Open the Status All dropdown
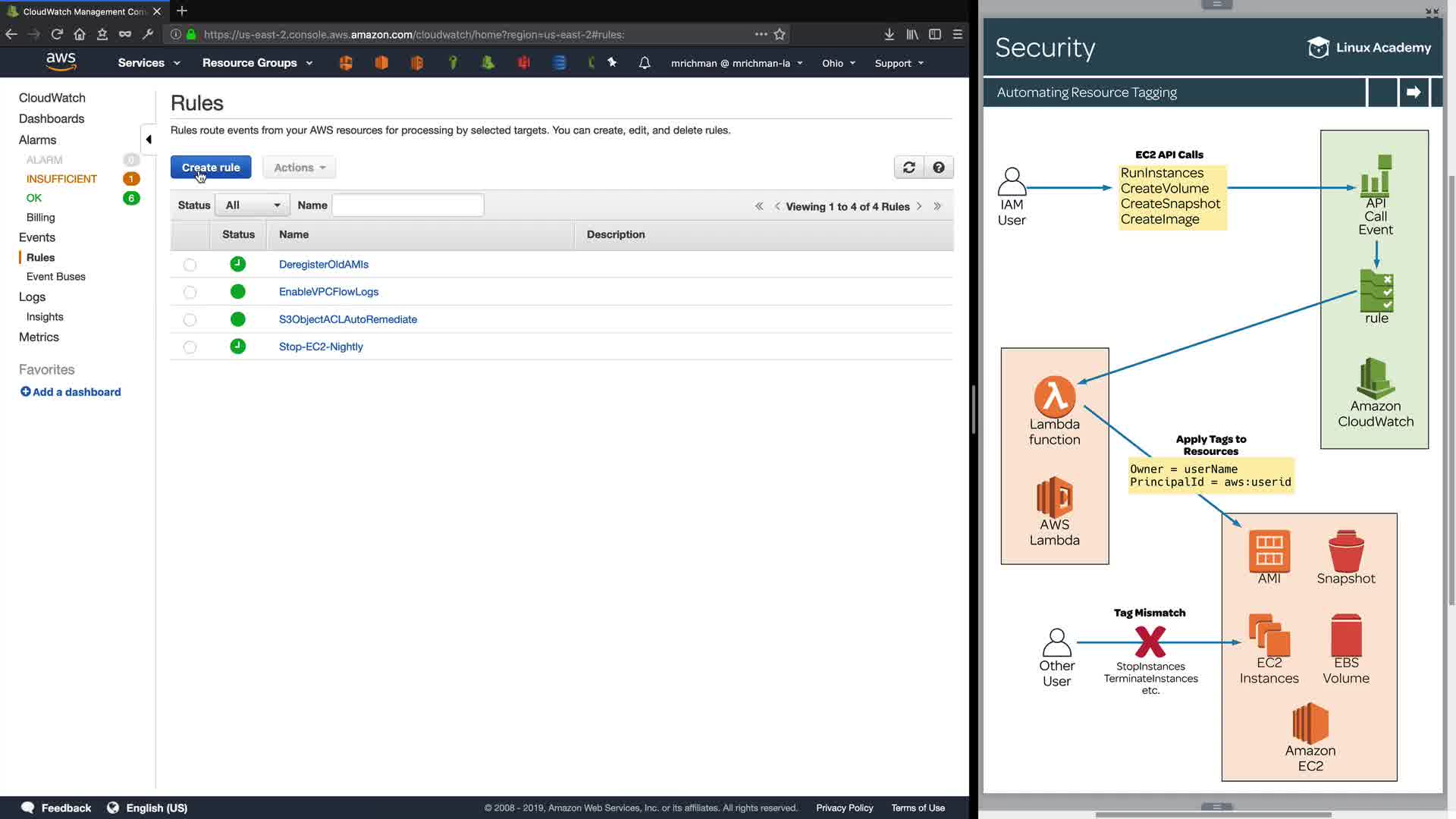 (253, 206)
